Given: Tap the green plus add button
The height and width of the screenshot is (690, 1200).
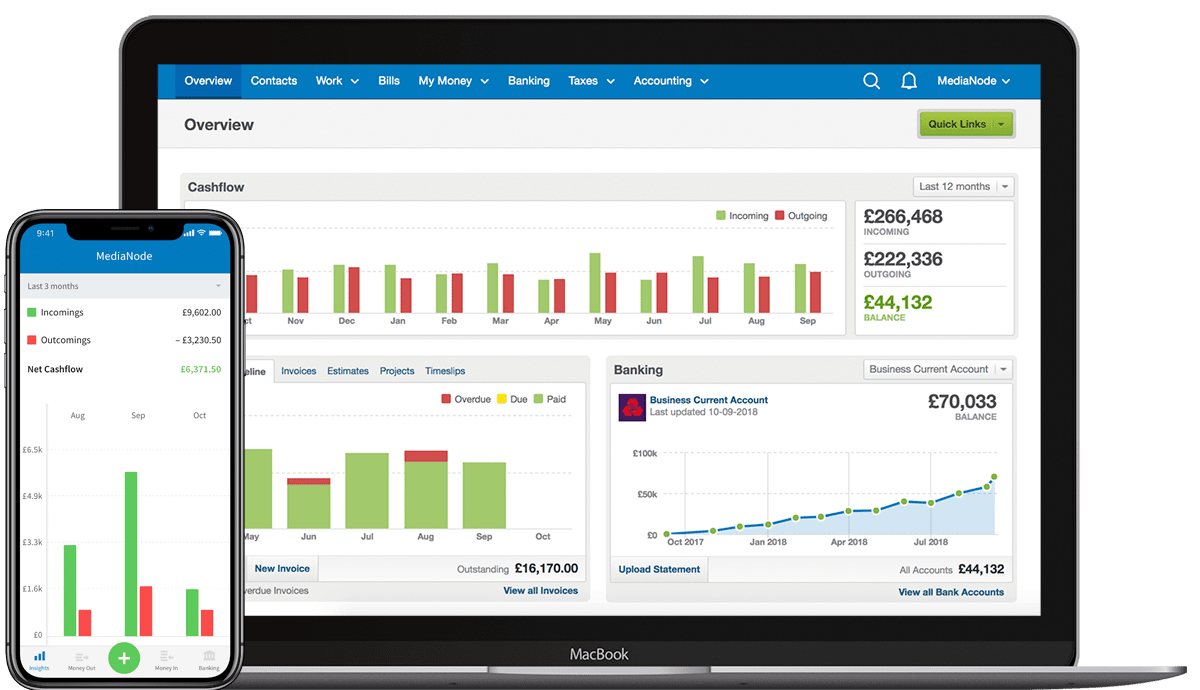Looking at the screenshot, I should coord(124,658).
